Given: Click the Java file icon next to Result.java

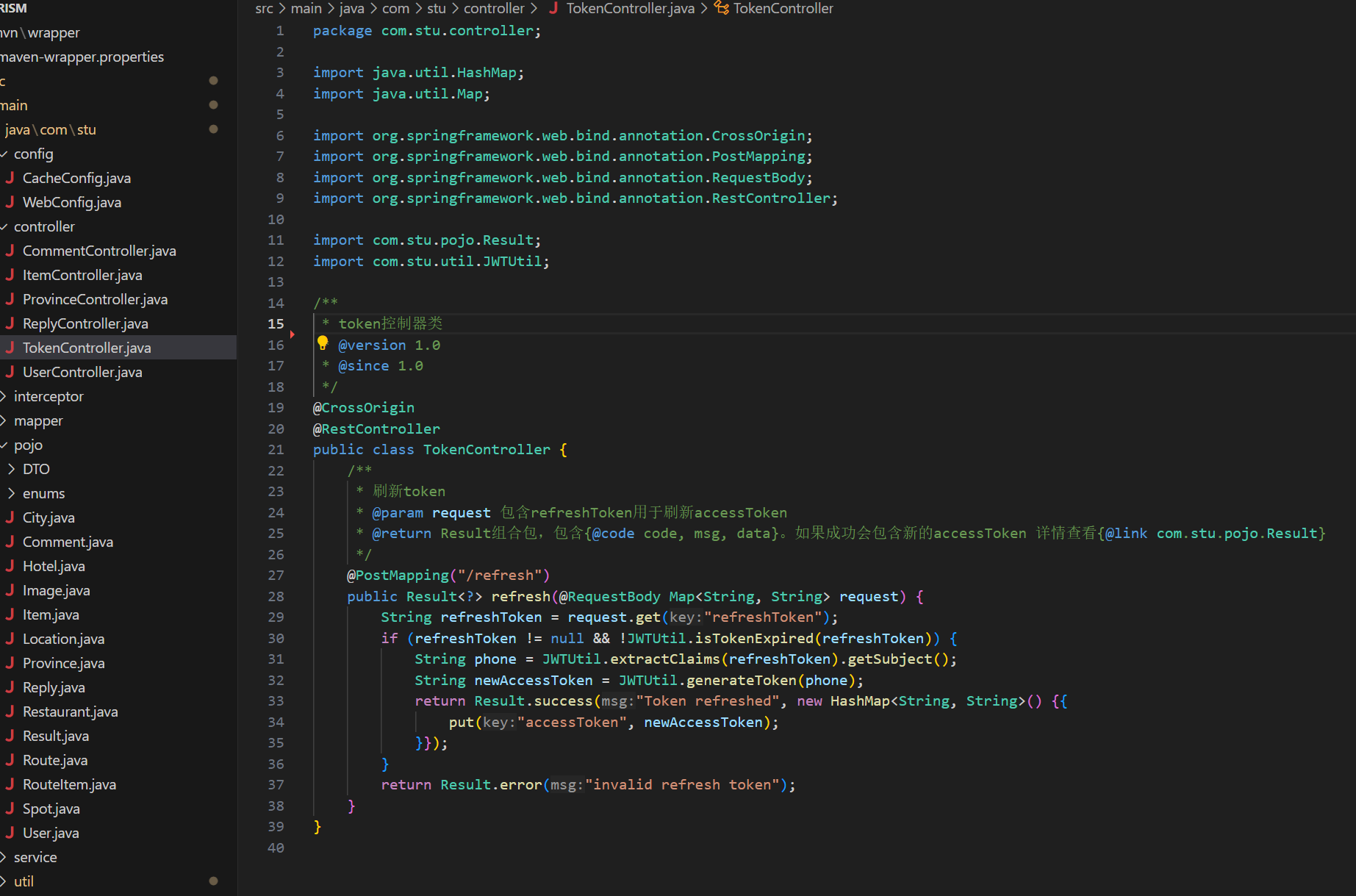Looking at the screenshot, I should [x=10, y=736].
